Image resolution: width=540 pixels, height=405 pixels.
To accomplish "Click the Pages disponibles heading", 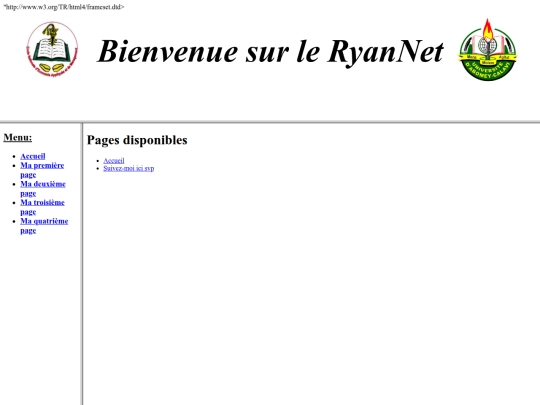I will pyautogui.click(x=137, y=140).
